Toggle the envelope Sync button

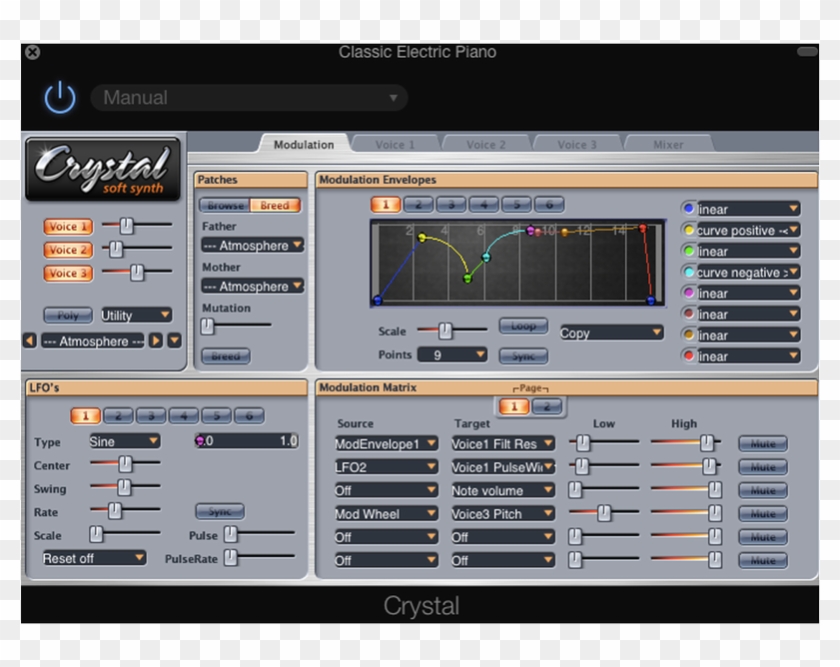[x=523, y=356]
